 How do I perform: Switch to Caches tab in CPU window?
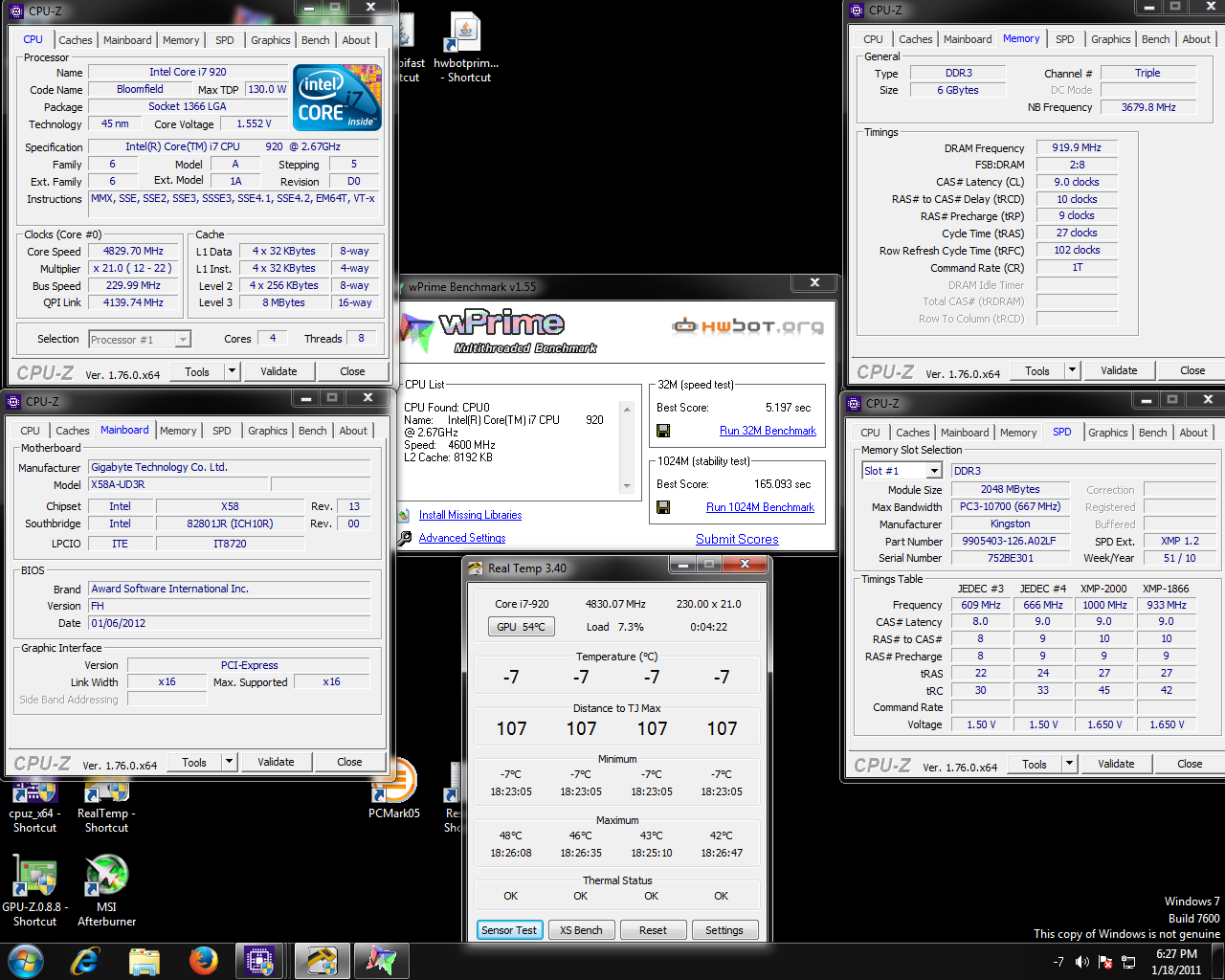pos(76,40)
